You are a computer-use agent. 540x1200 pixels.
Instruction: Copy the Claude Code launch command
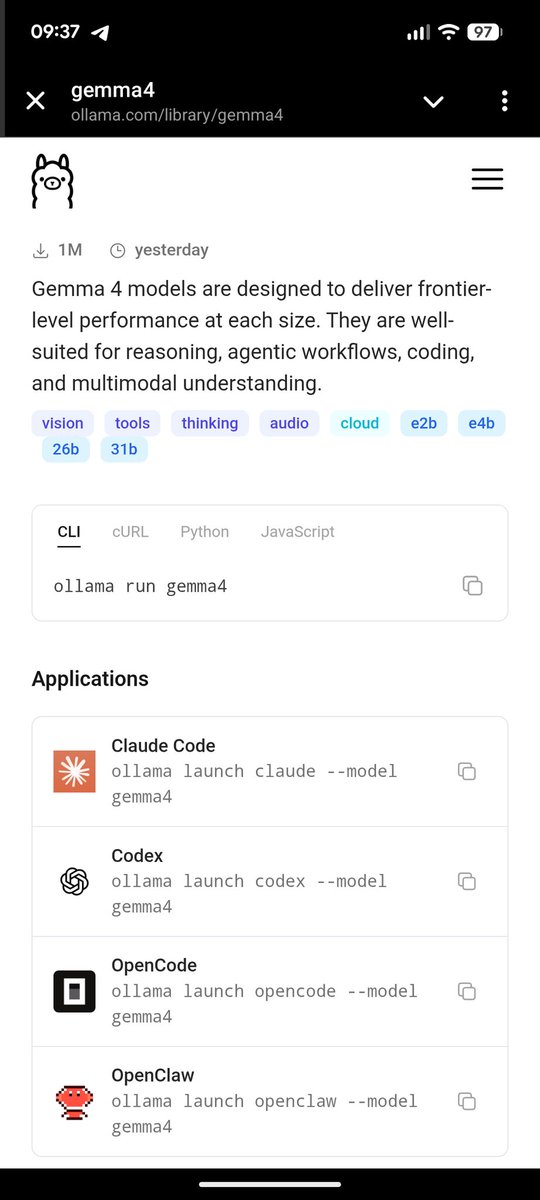[466, 771]
